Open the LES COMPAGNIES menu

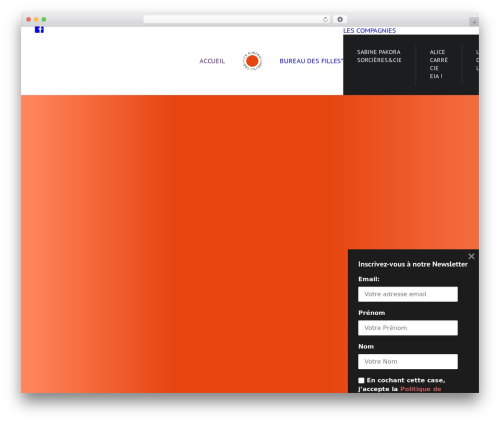coord(370,31)
